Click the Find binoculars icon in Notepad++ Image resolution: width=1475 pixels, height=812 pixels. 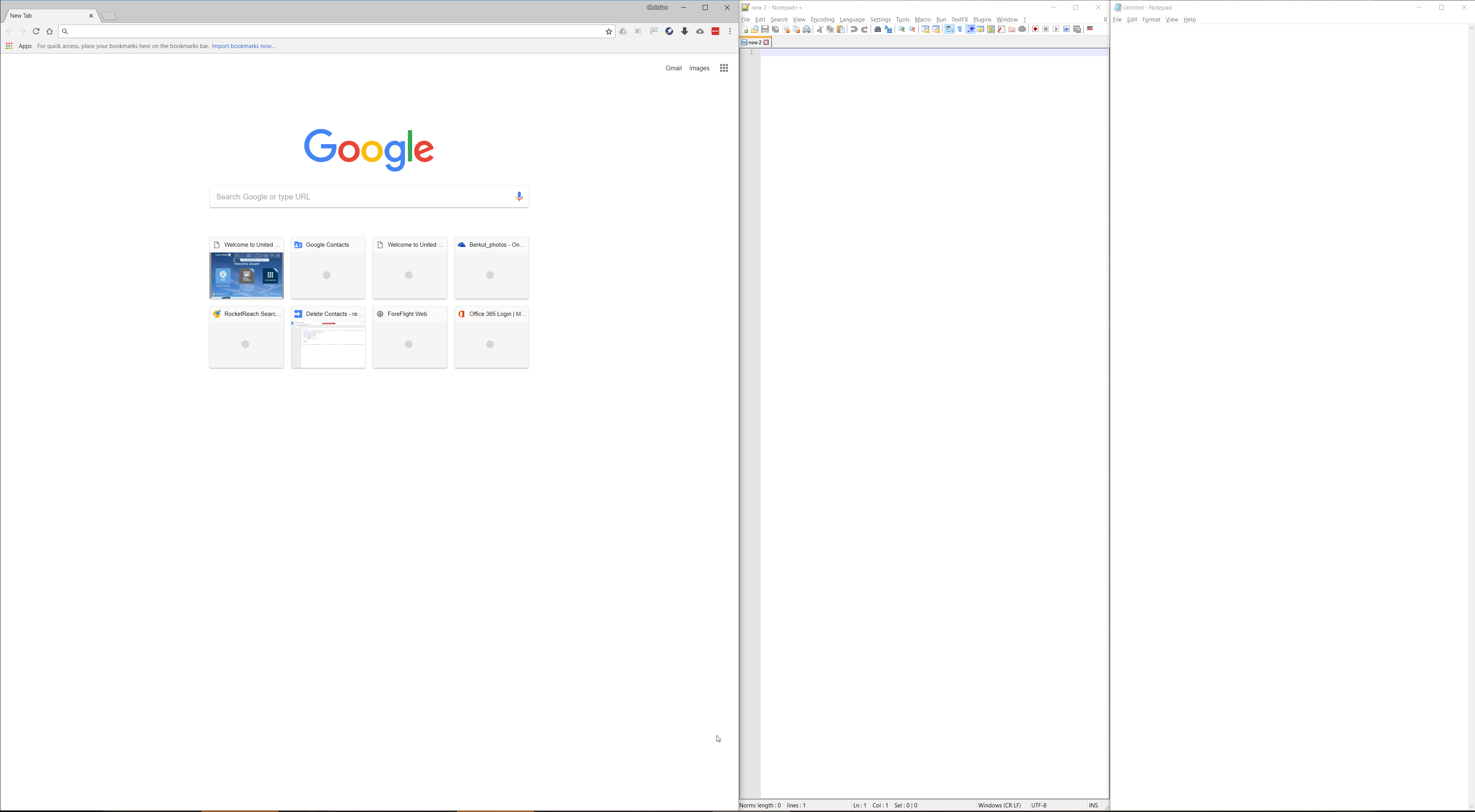[877, 30]
